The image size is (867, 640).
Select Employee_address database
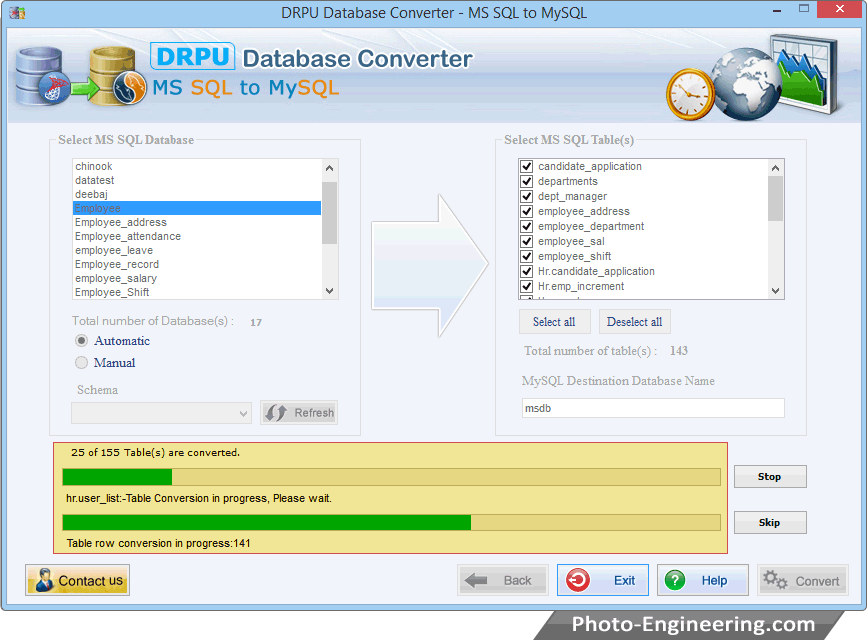[x=196, y=222]
